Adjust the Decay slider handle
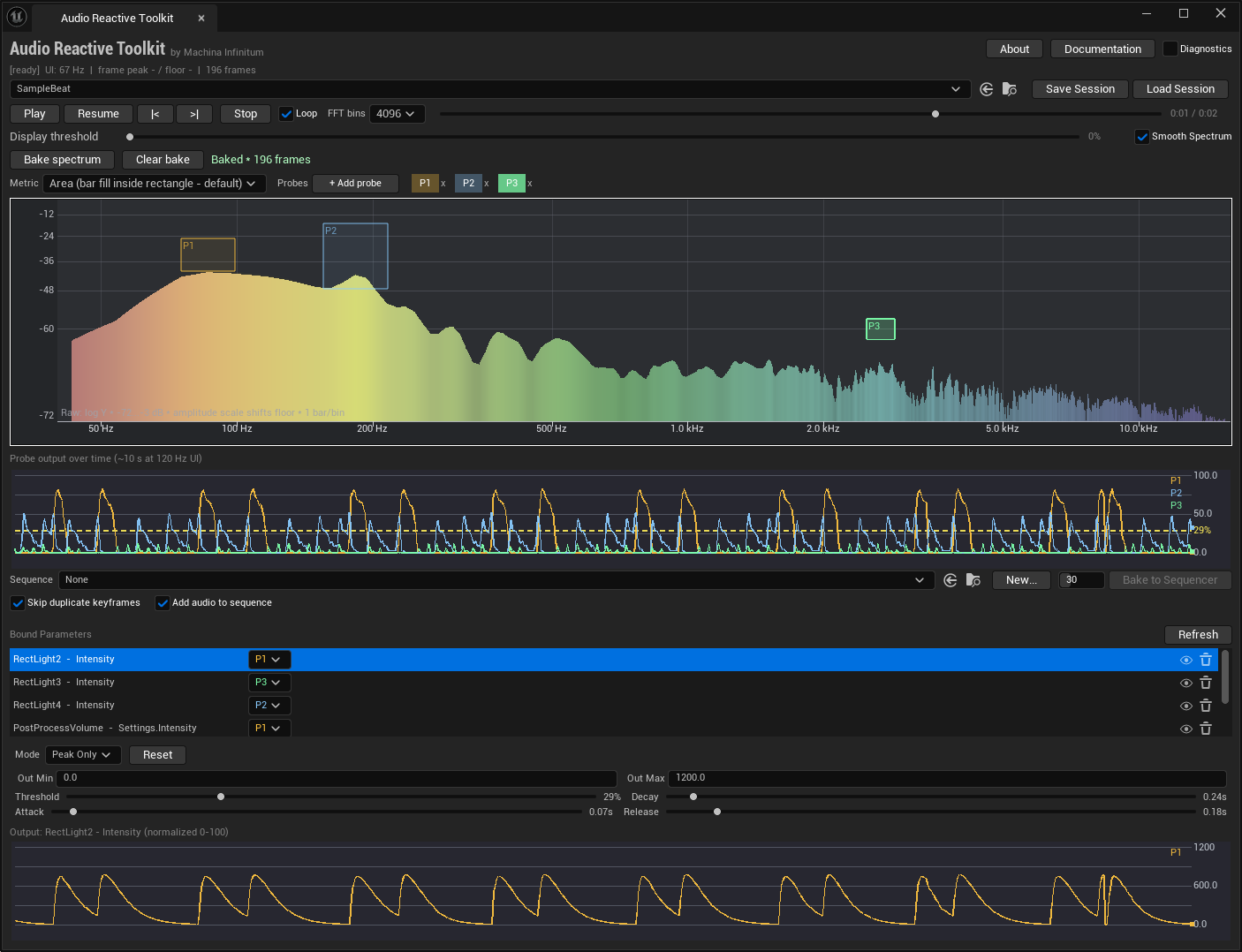 (693, 797)
